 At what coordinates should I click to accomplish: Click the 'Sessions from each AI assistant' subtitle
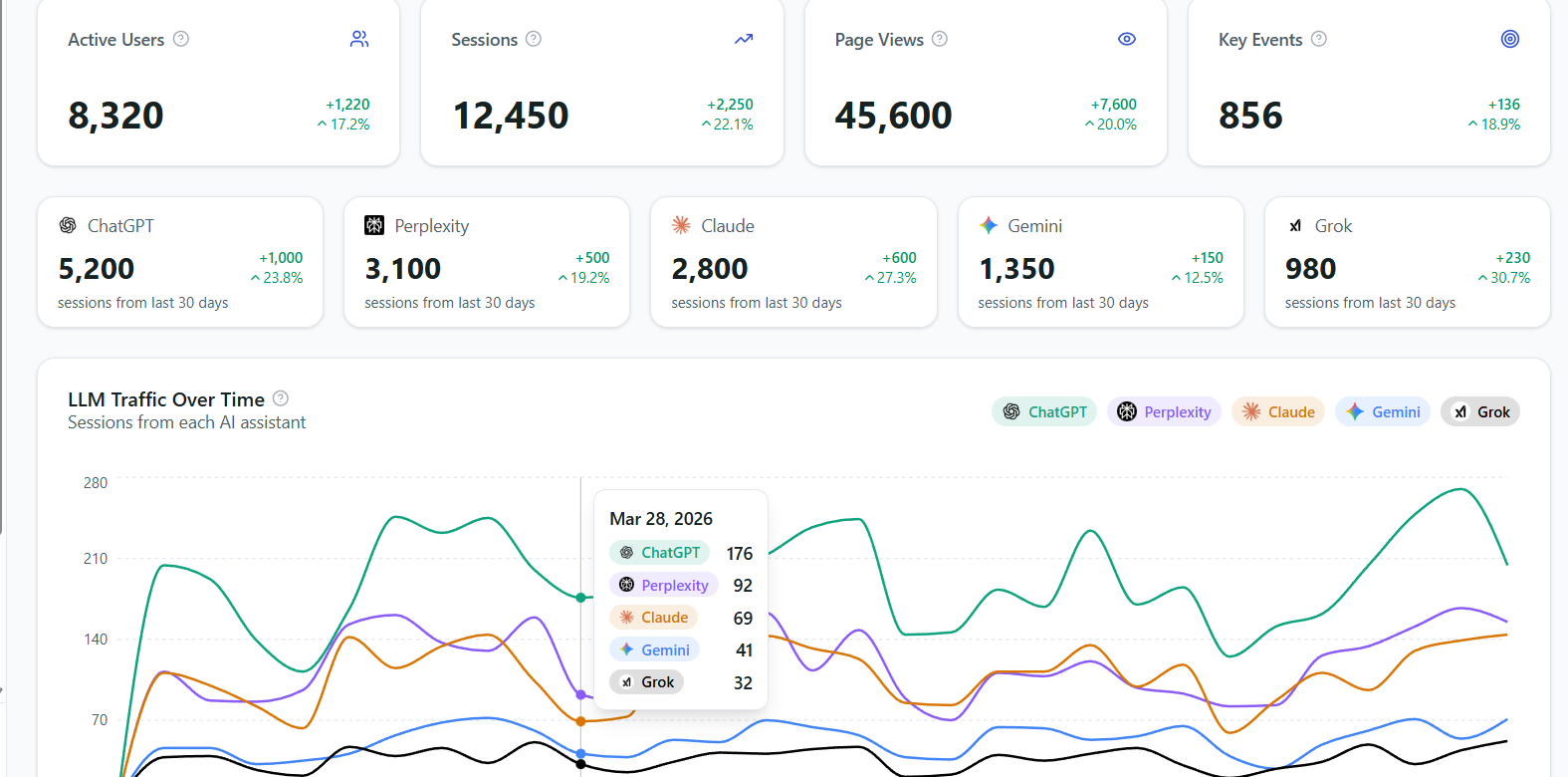(187, 422)
